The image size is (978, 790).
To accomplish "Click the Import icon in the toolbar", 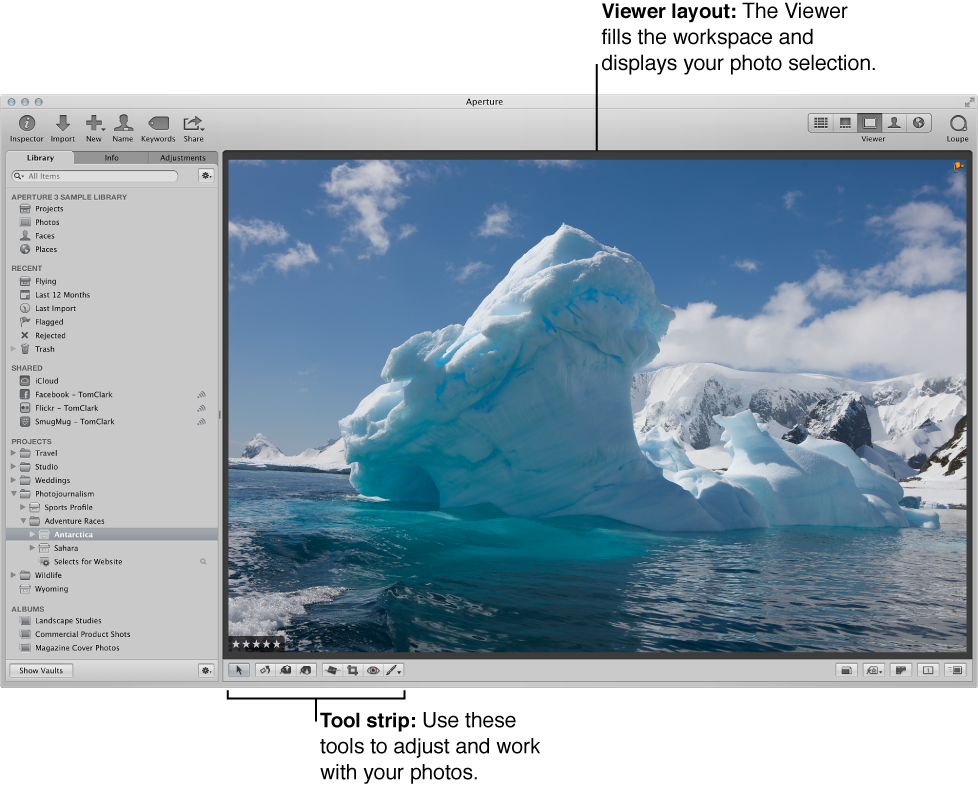I will 62,122.
